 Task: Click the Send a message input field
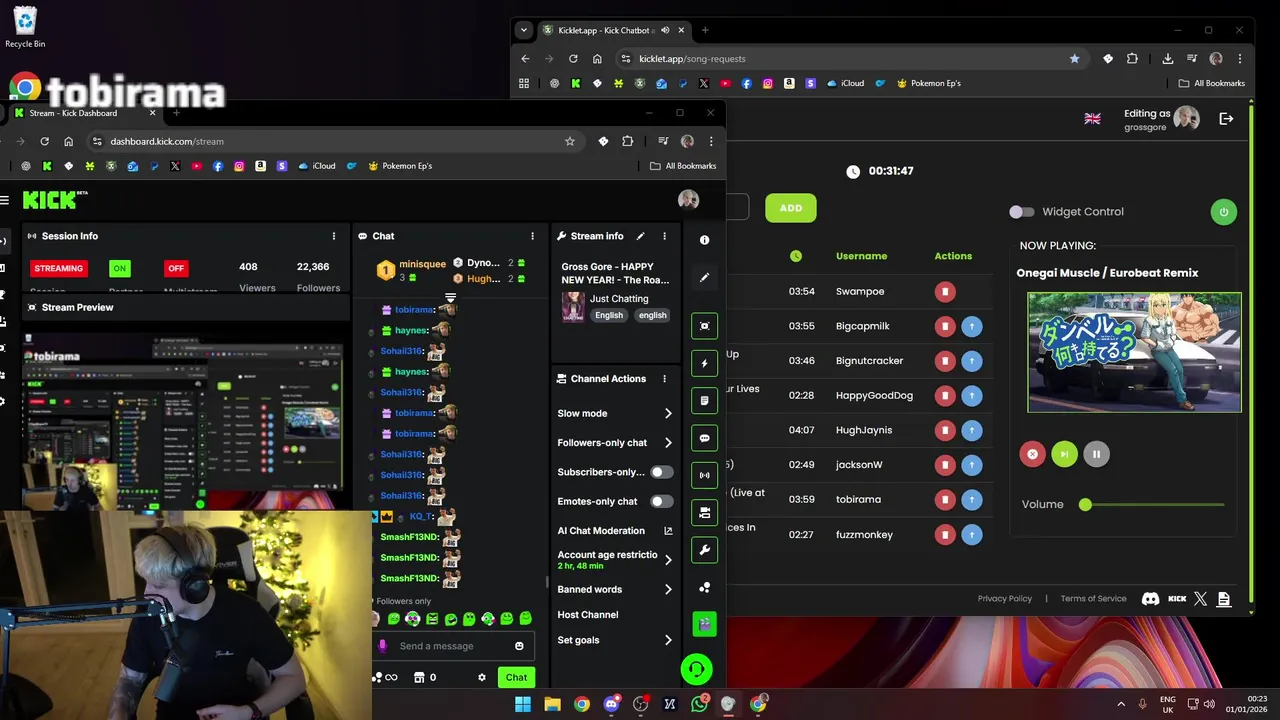454,646
